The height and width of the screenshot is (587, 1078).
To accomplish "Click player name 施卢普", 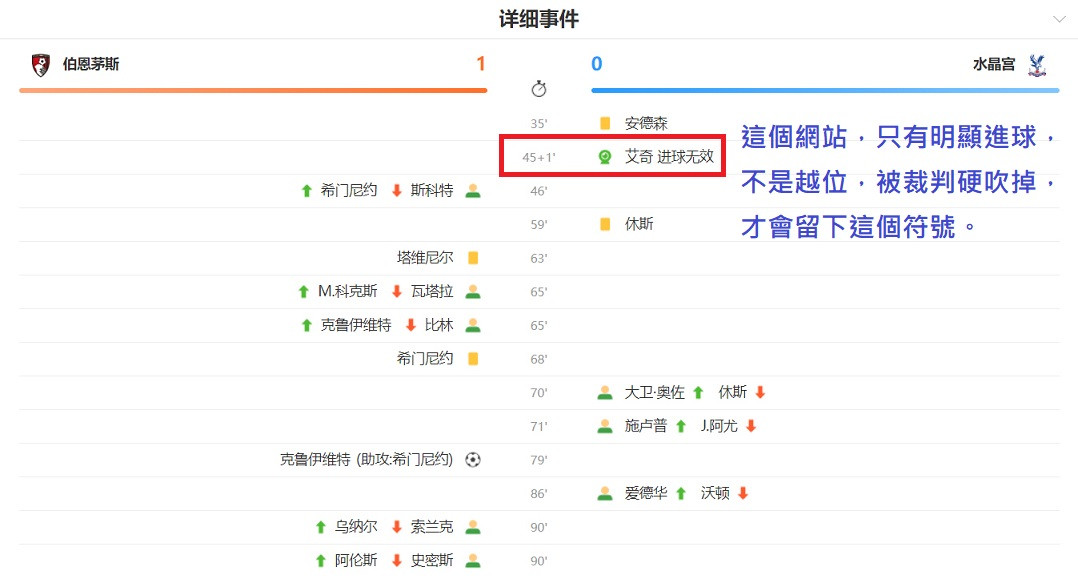I will [x=646, y=426].
